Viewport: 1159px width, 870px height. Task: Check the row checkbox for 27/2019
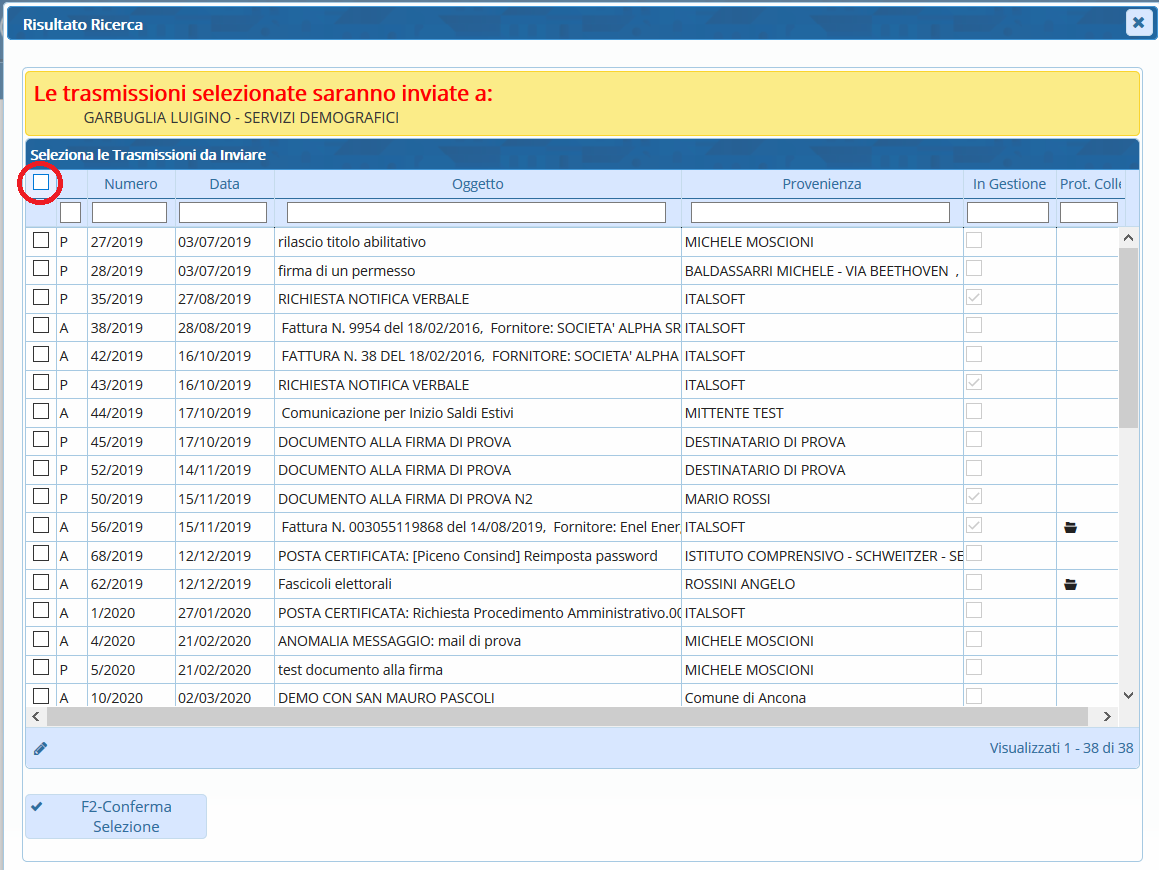41,241
